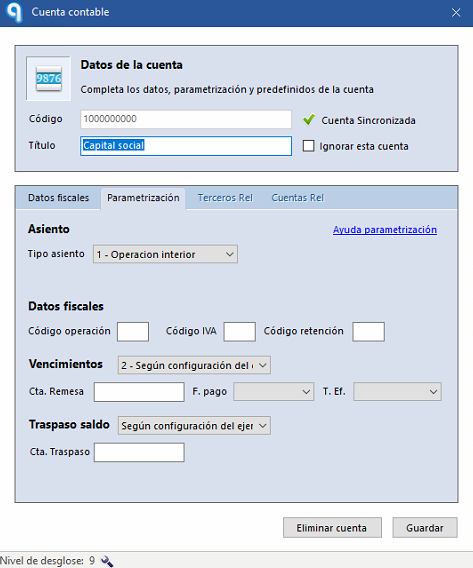Screen dimensions: 473x568
Task: Click the Eliminar cuenta button
Action: (332, 528)
